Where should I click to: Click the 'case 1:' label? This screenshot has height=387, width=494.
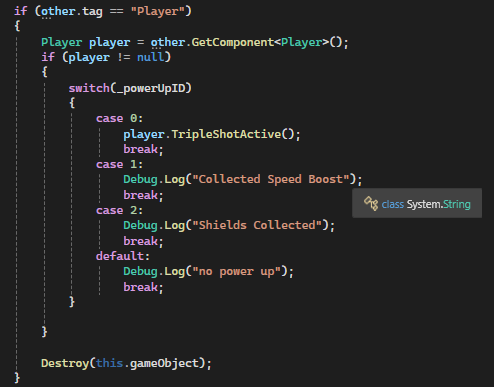pos(119,164)
